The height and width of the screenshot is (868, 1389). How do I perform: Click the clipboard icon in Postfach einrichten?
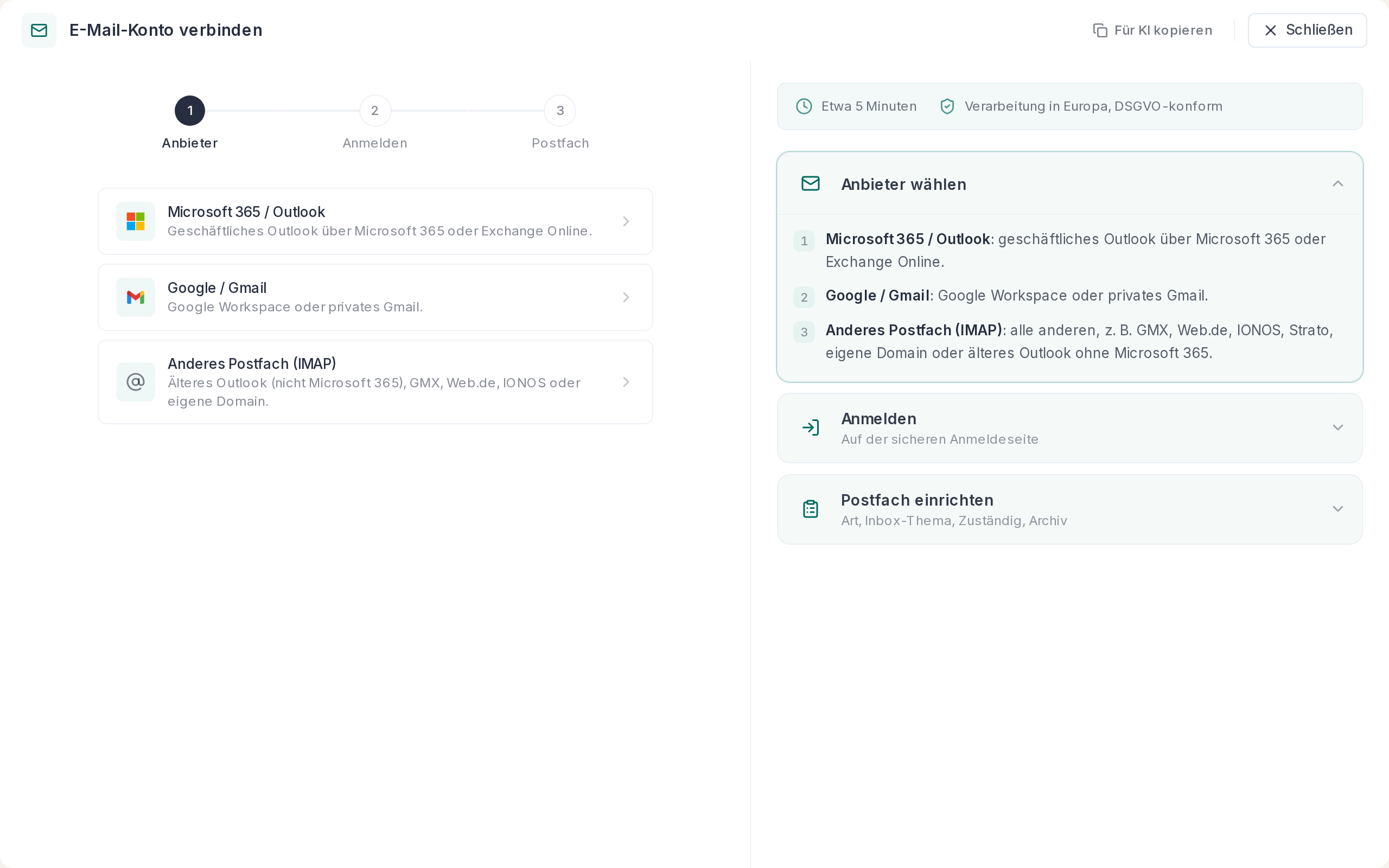[x=811, y=509]
